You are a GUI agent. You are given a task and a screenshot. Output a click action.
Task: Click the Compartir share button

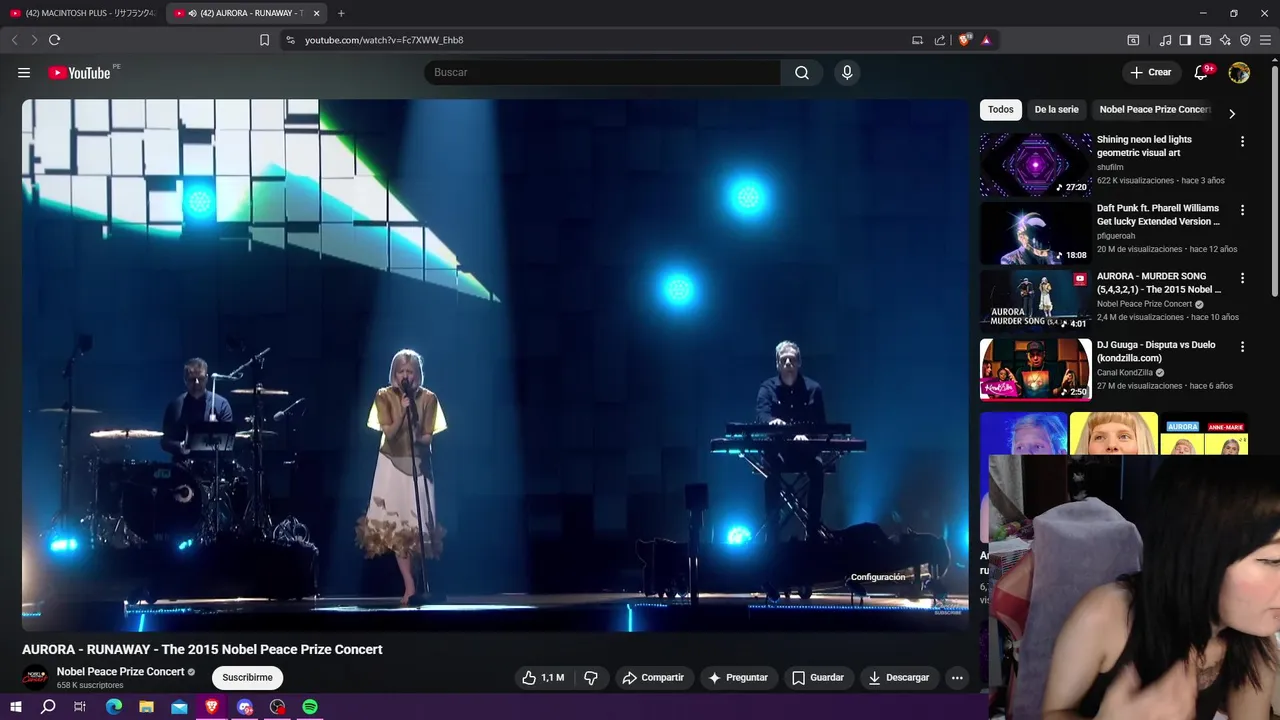[653, 678]
